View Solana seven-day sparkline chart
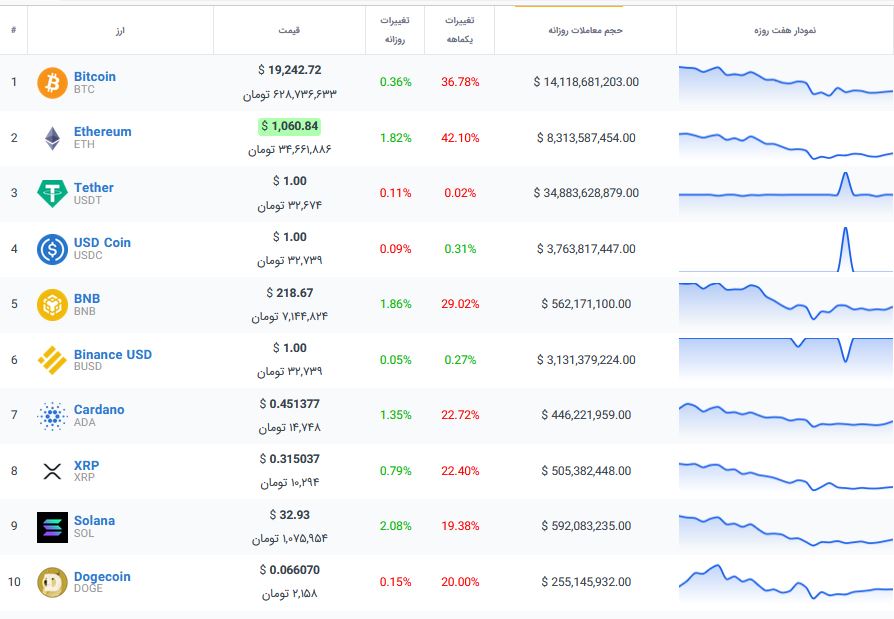This screenshot has width=894, height=619. pyautogui.click(x=786, y=531)
